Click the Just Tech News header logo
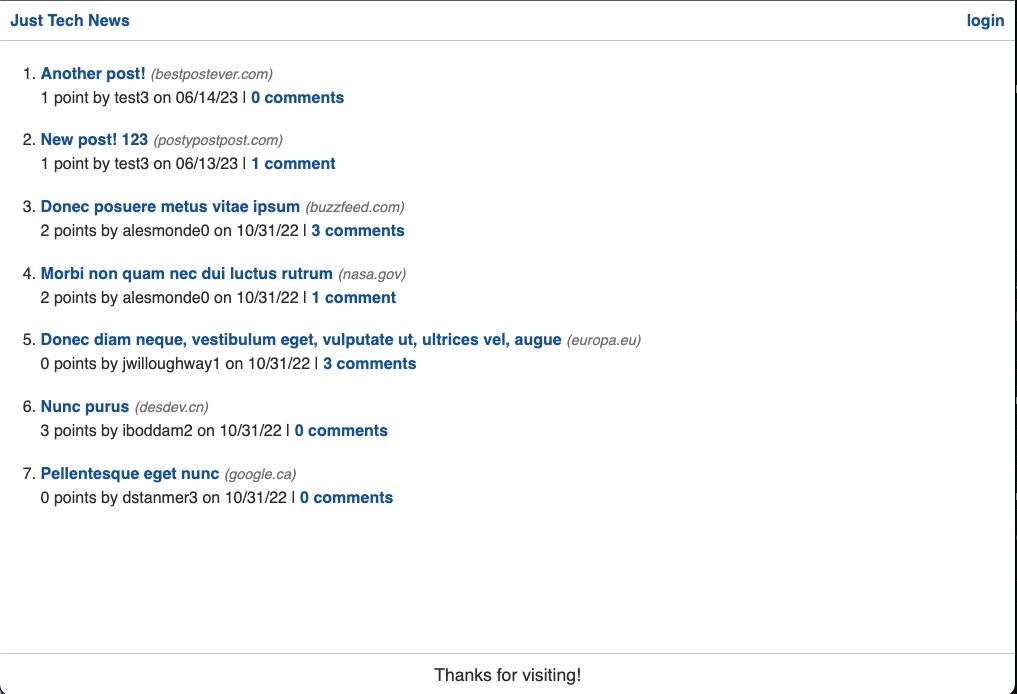Screen dimensions: 1017x694 [x=70, y=20]
